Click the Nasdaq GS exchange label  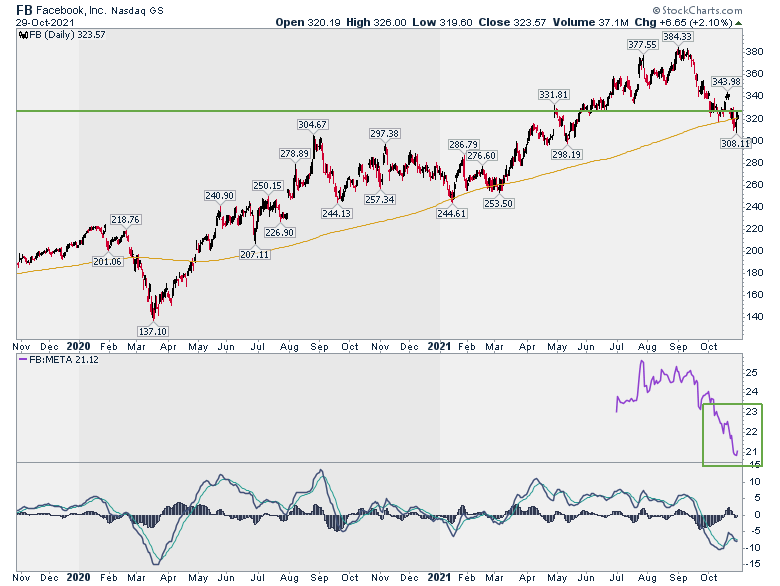coord(137,10)
